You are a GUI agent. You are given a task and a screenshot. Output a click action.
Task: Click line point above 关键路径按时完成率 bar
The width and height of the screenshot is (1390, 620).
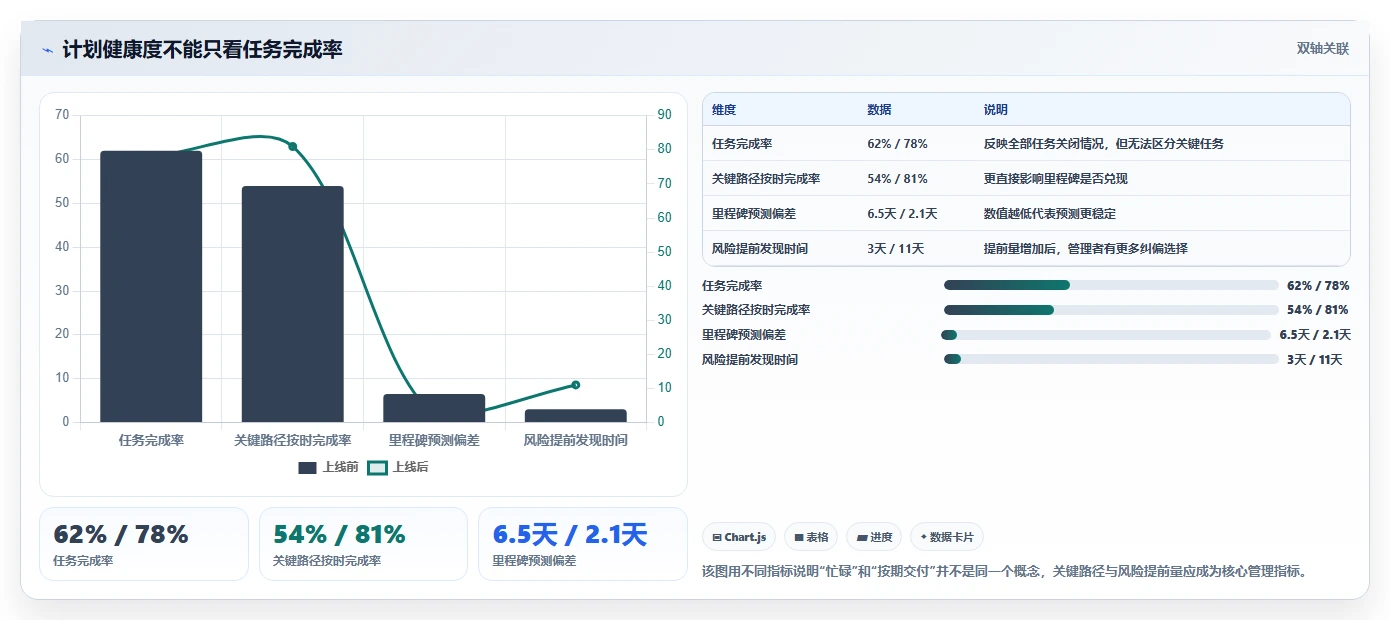point(293,146)
